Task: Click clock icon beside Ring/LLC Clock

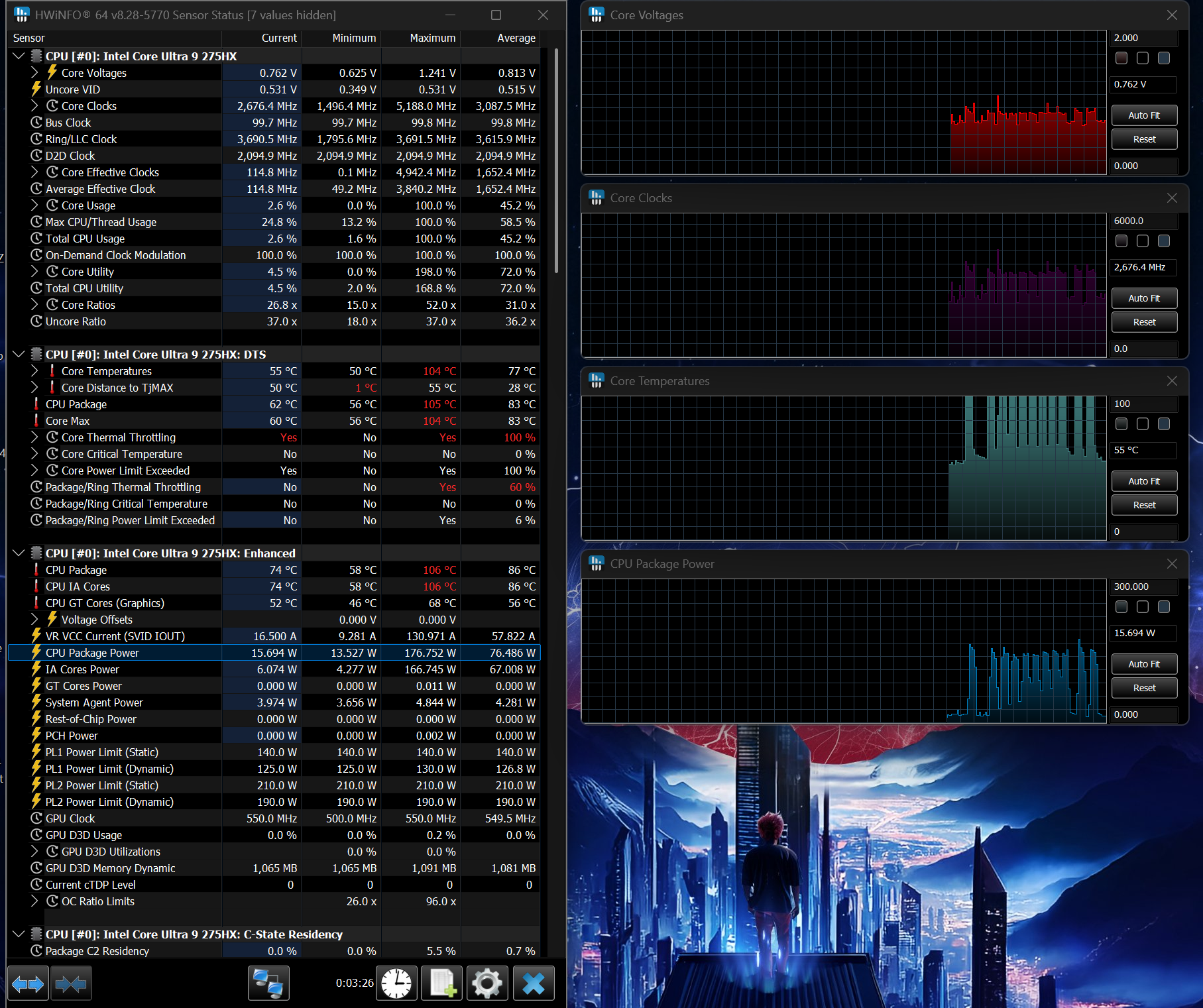Action: pyautogui.click(x=36, y=139)
